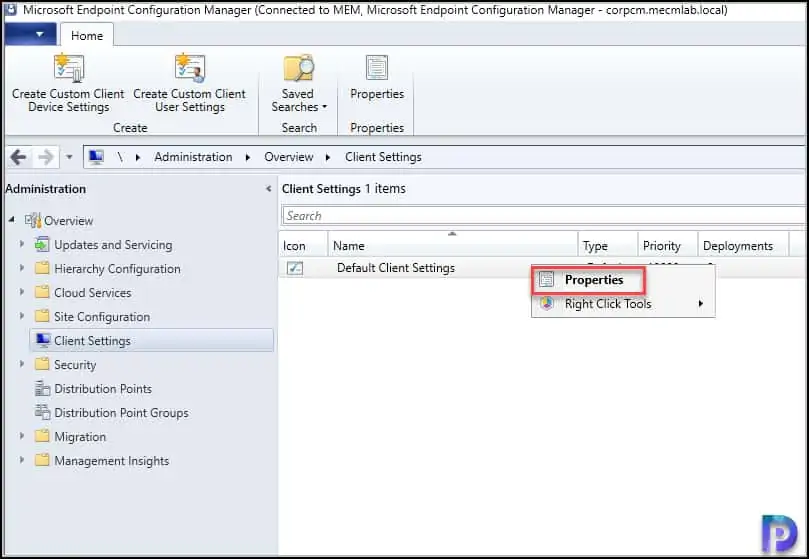
Task: Open the dropdown after Overview in the breadcrumb
Action: click(328, 157)
